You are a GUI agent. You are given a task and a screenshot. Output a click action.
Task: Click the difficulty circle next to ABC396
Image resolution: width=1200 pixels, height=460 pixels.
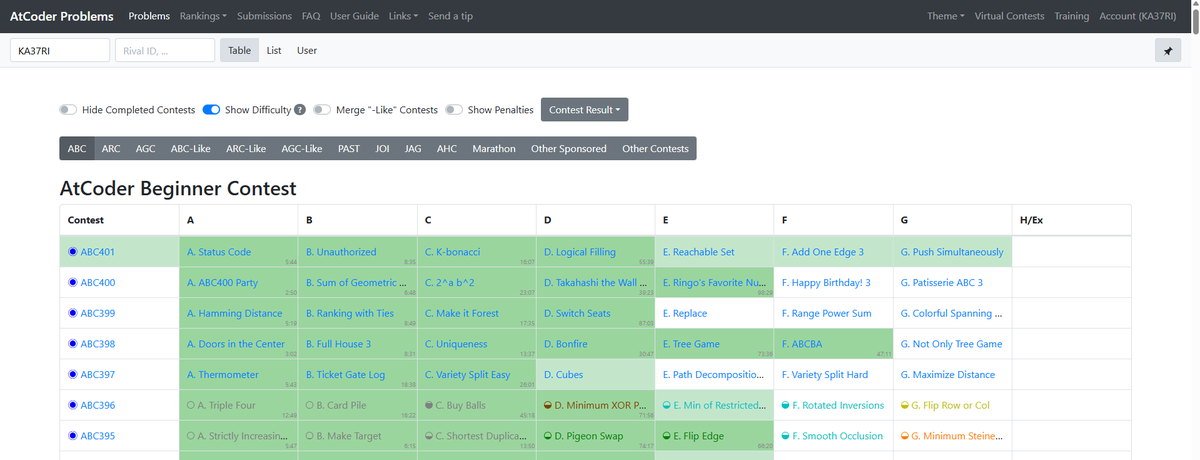point(73,405)
